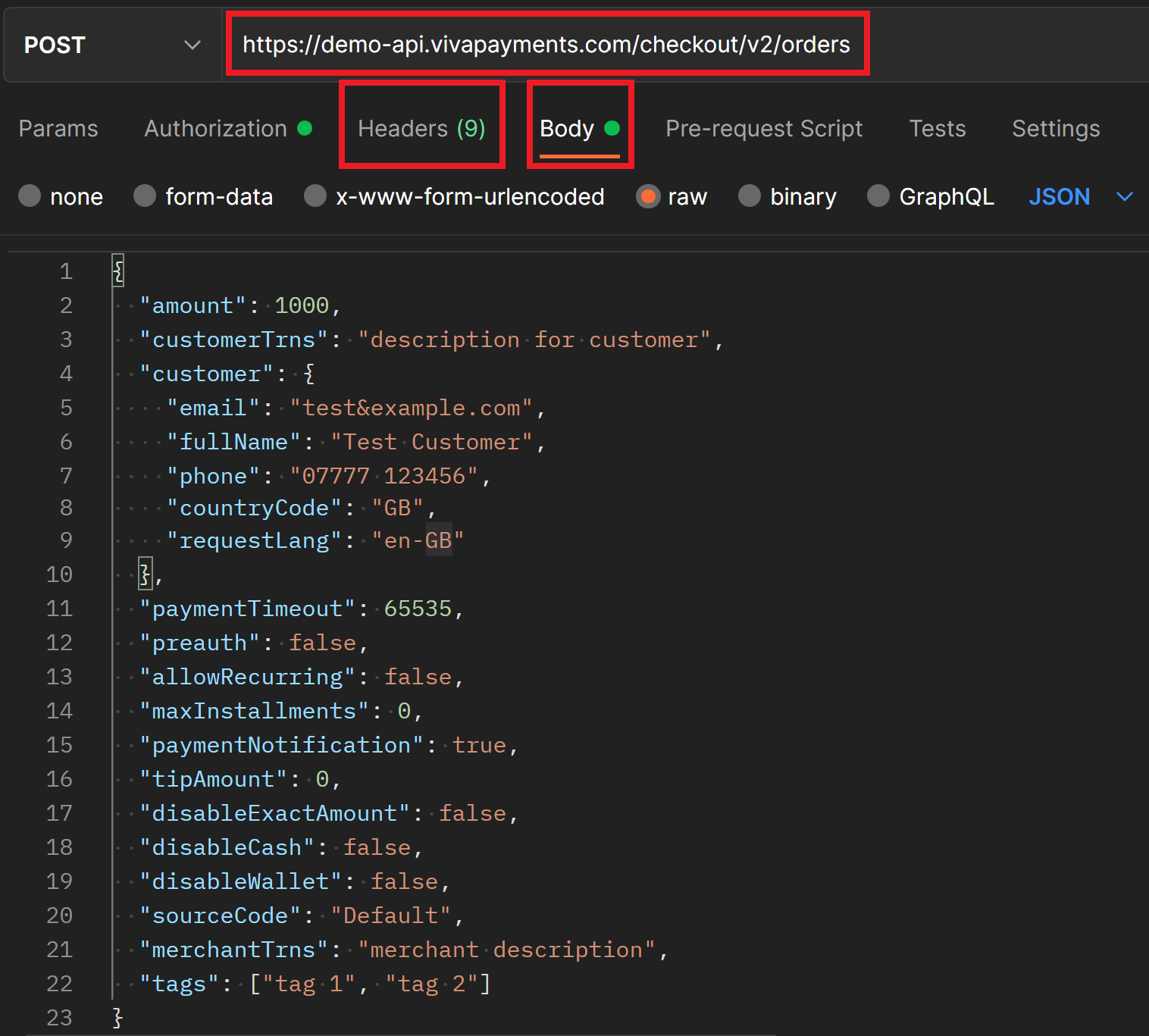Click the paymentNotification value true
1149x1036 pixels.
pyautogui.click(x=480, y=745)
